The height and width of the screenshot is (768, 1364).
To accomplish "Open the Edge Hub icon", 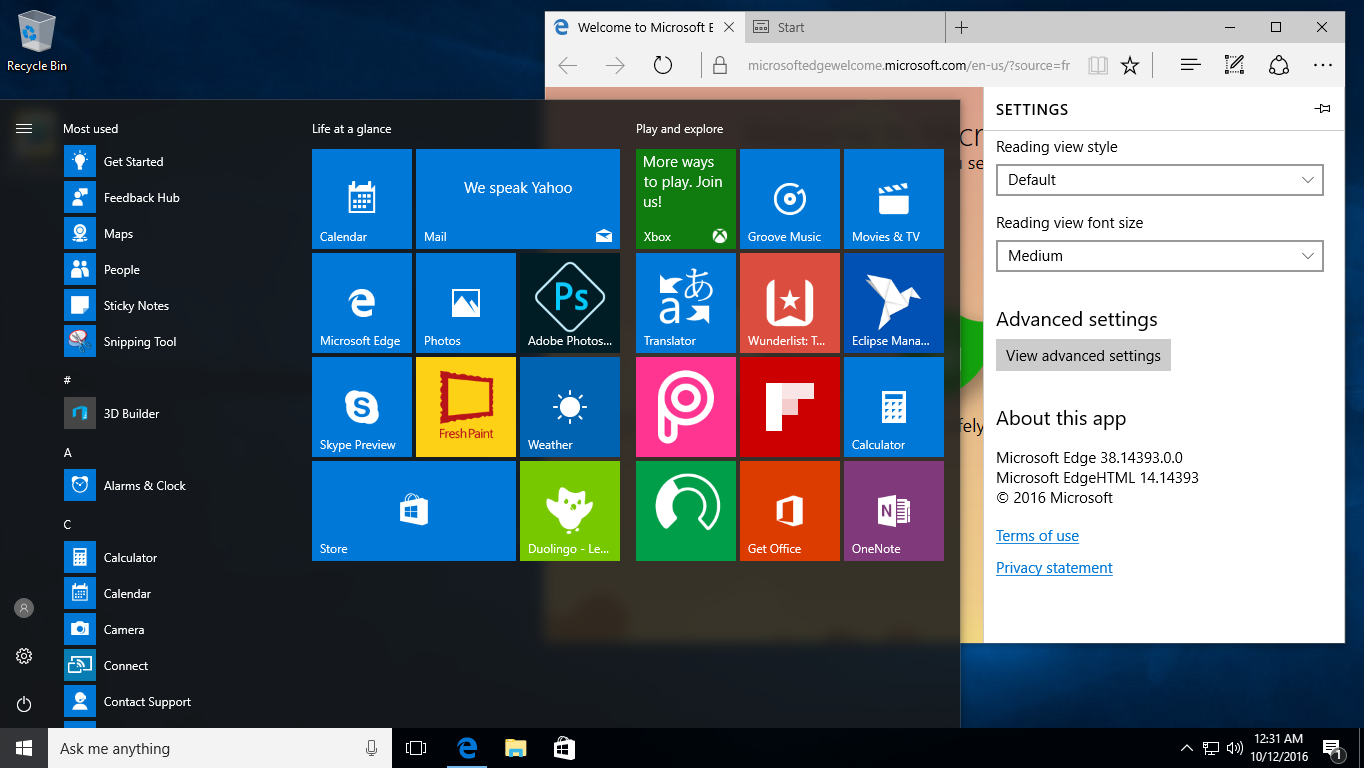I will [1190, 65].
